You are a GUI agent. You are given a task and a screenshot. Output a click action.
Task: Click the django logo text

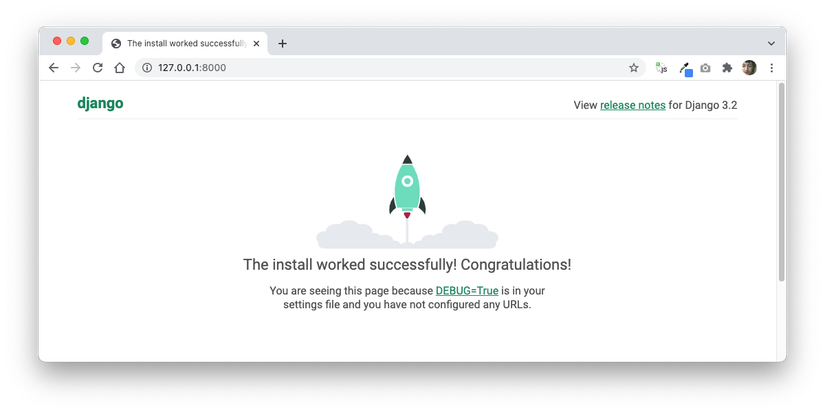tap(100, 103)
